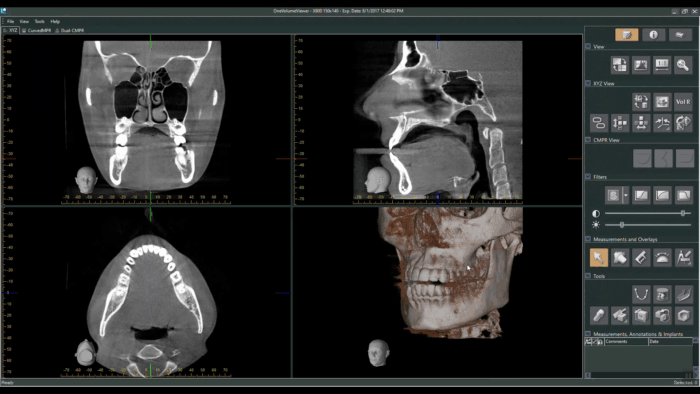
Task: Click the Date column header
Action: pyautogui.click(x=670, y=341)
